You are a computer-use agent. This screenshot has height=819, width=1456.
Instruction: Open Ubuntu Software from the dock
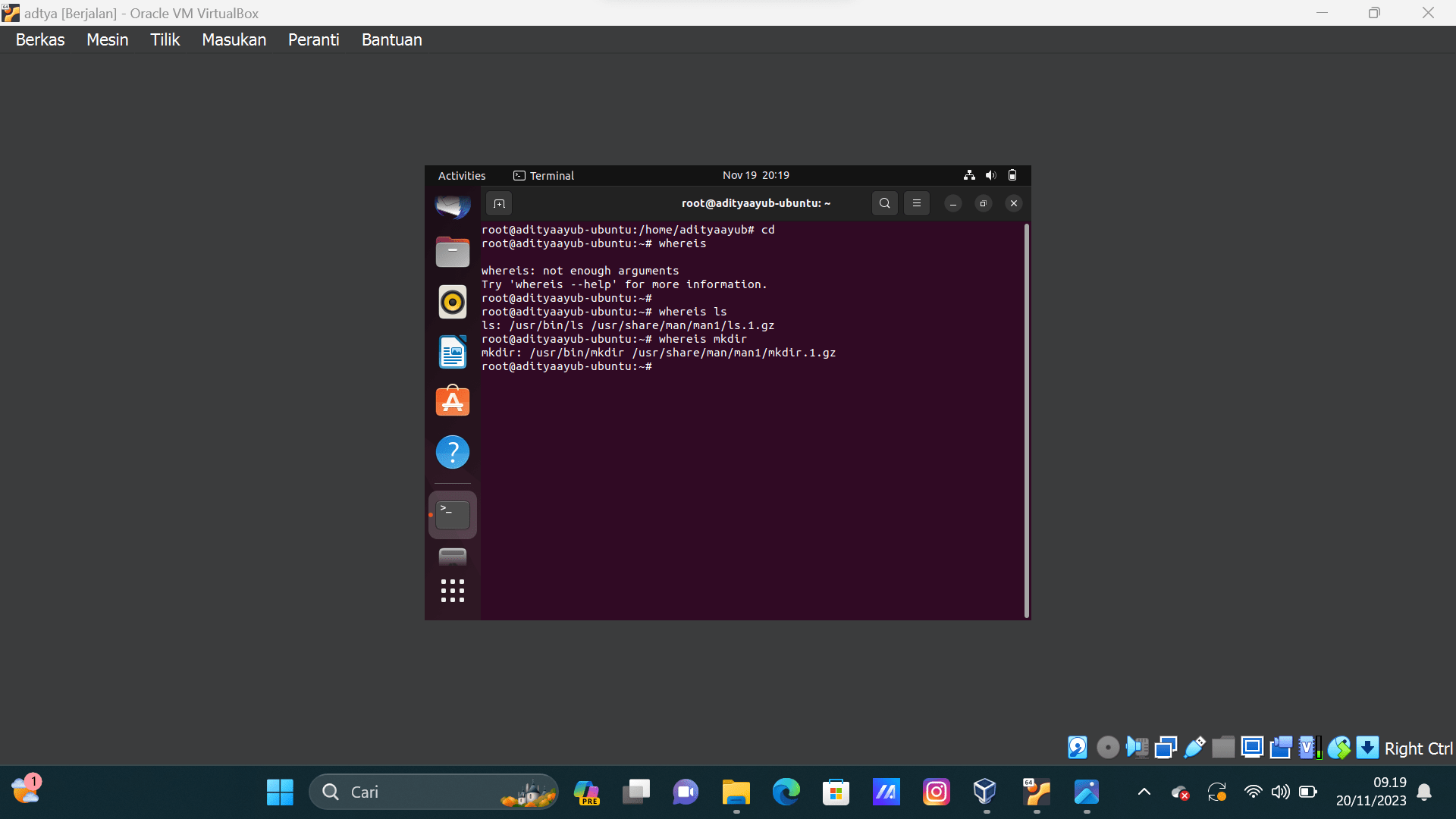pos(453,401)
